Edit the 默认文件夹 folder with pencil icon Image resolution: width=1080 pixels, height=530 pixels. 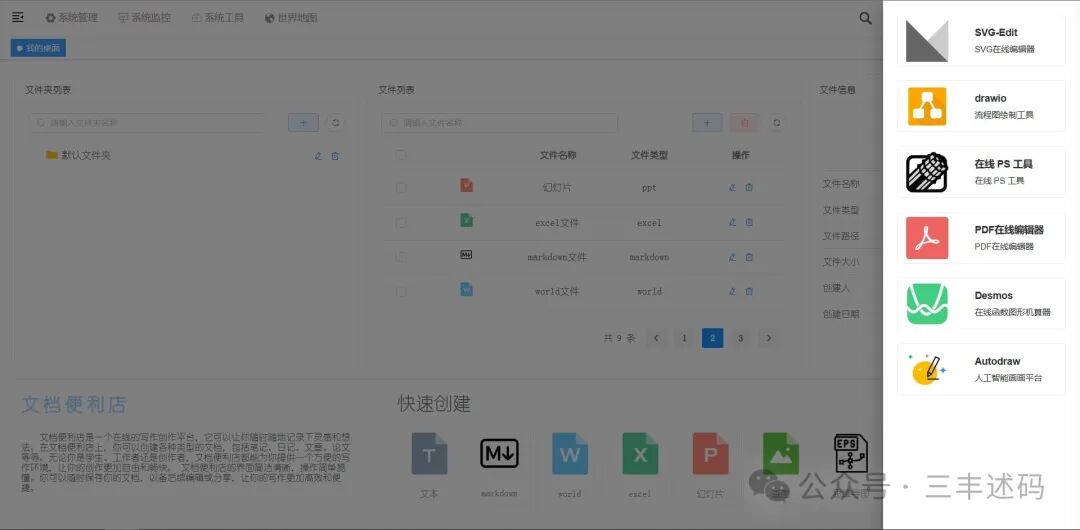pos(318,156)
